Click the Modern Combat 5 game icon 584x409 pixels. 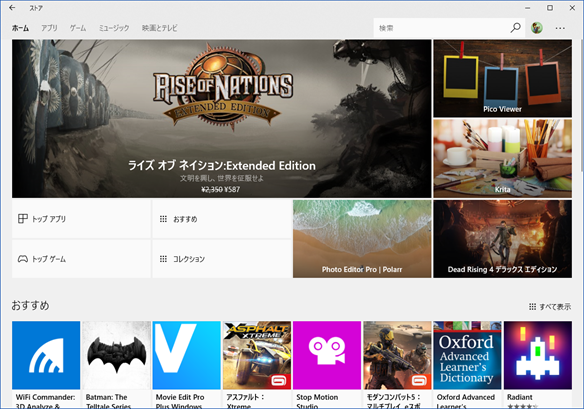click(397, 355)
